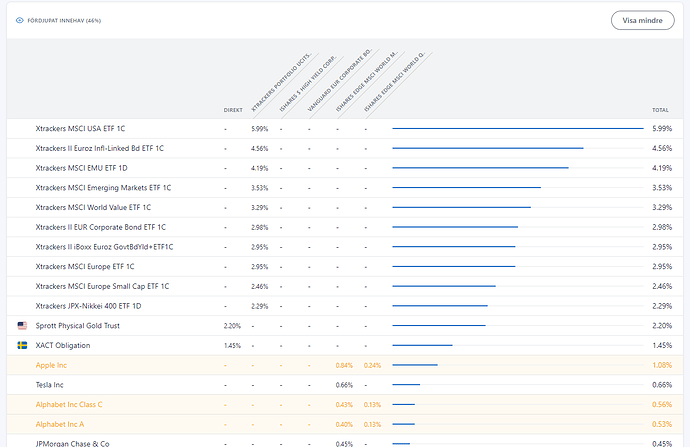Select the Alphabet Inc A name
The height and width of the screenshot is (447, 690).
click(59, 424)
